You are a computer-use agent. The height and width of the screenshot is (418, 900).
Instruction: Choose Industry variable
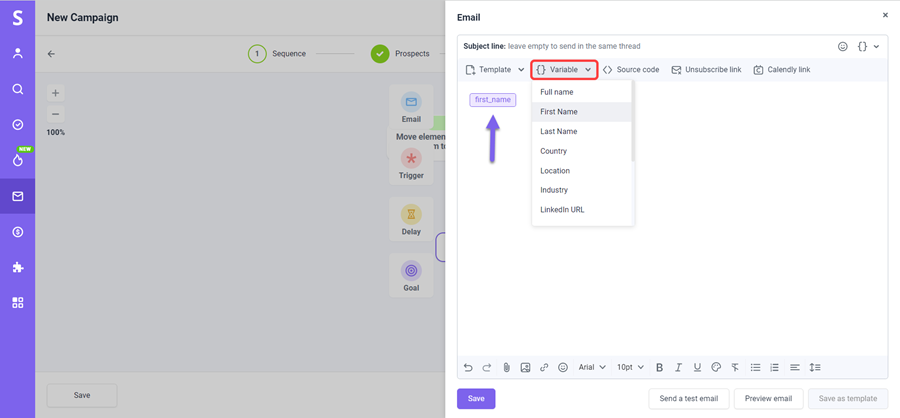(581, 189)
